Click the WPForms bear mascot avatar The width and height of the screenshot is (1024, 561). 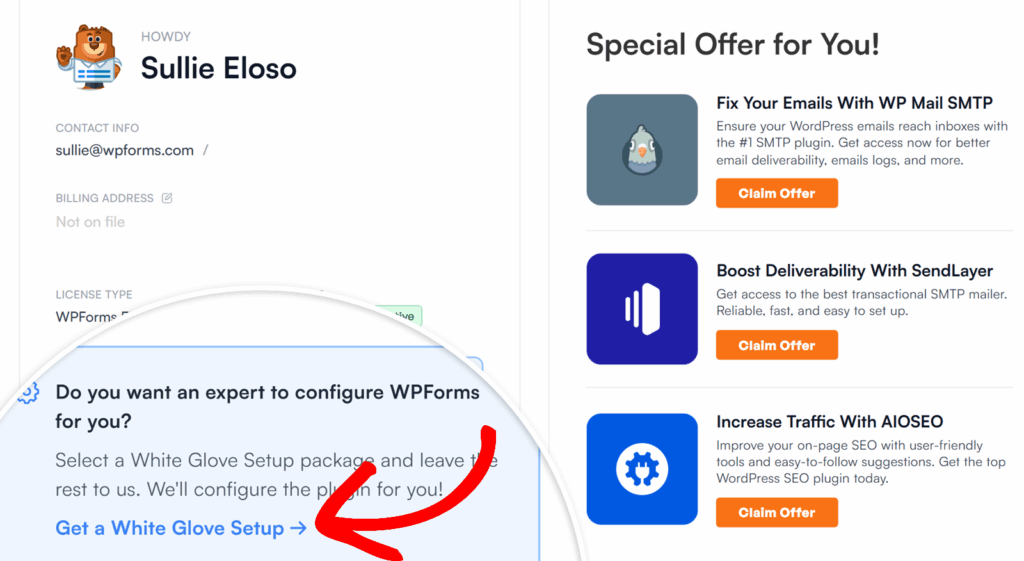(x=89, y=57)
